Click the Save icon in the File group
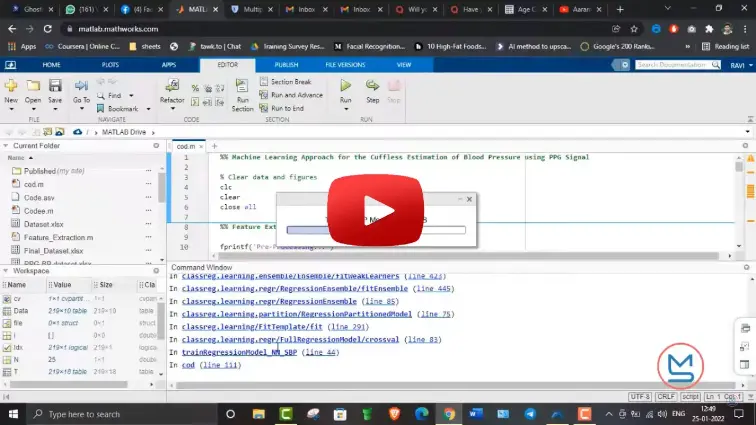756x425 pixels. [x=55, y=89]
